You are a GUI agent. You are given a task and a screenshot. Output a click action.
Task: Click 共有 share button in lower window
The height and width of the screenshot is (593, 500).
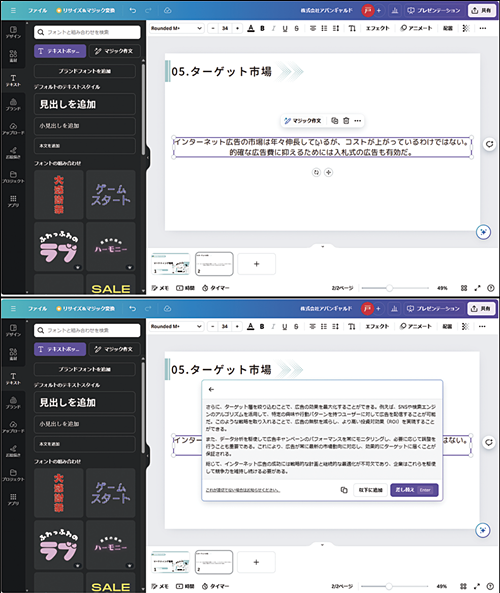pyautogui.click(x=481, y=309)
